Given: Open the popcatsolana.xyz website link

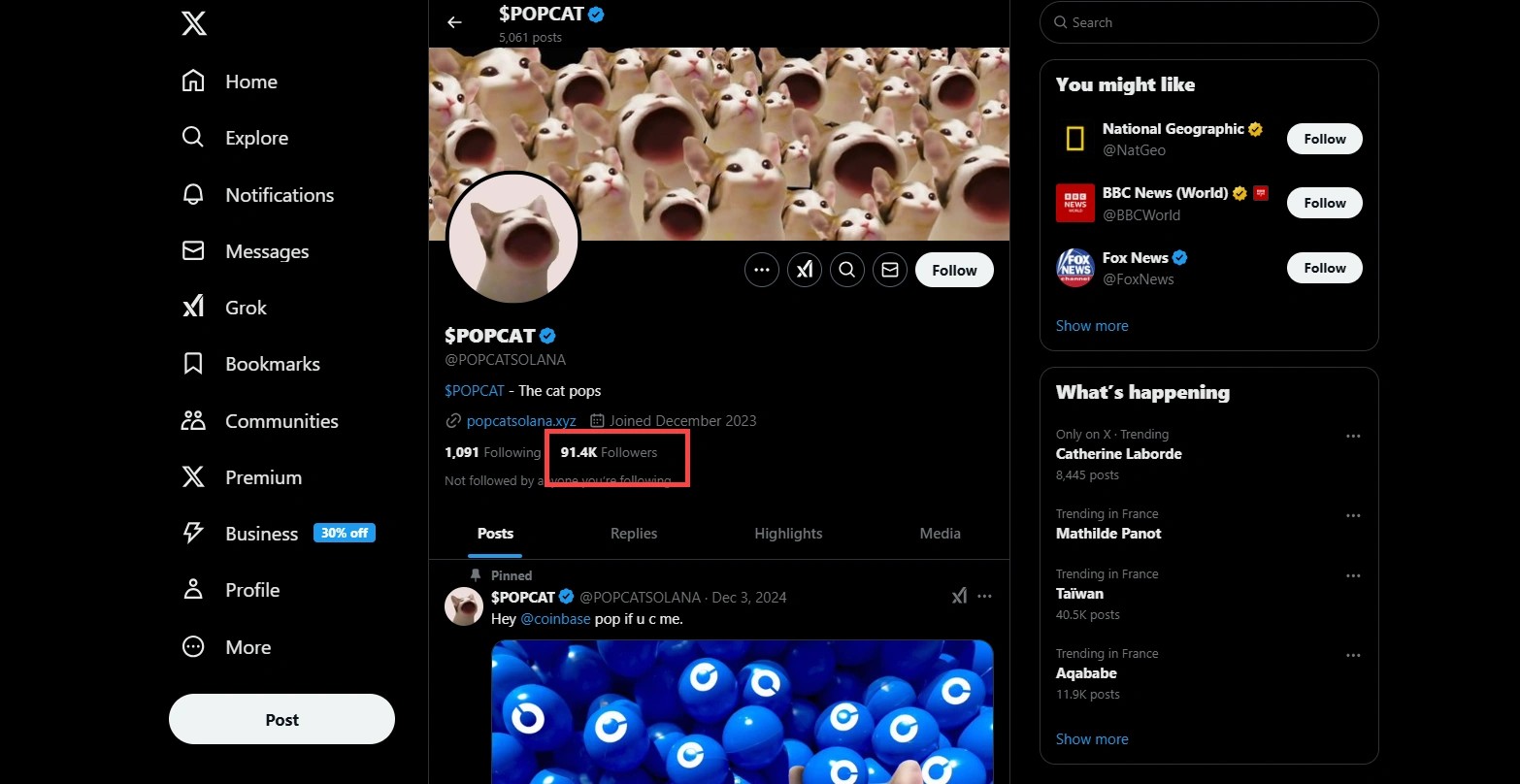Looking at the screenshot, I should pyautogui.click(x=521, y=421).
